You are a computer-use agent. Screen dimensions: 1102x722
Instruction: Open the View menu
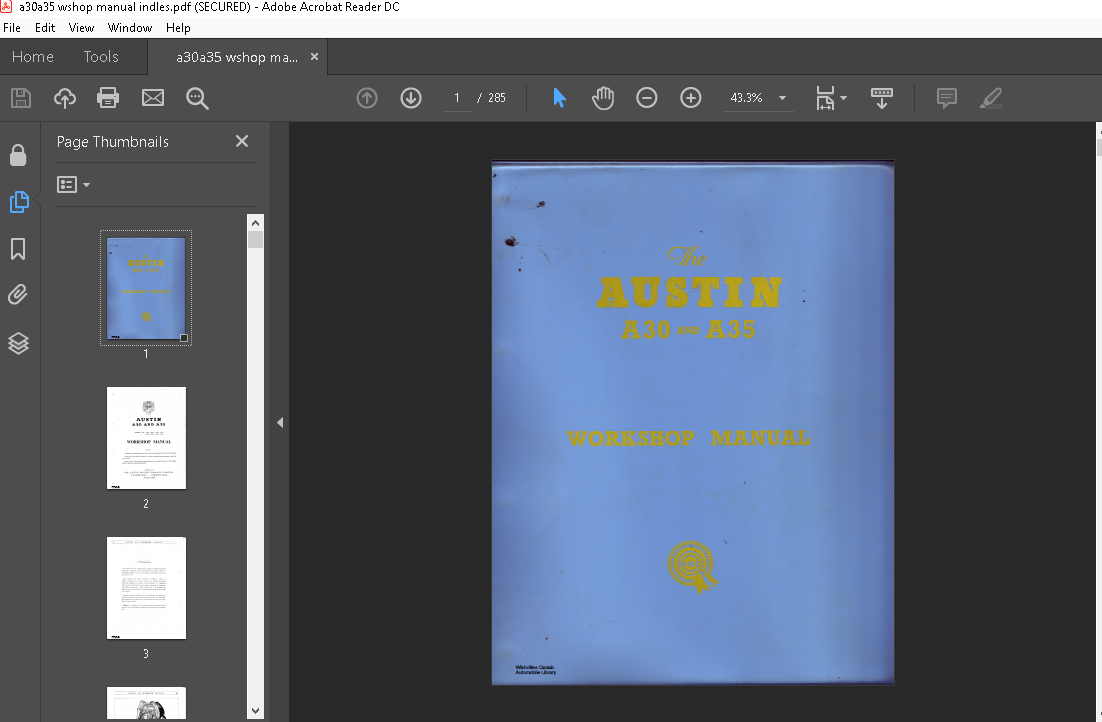coord(81,28)
